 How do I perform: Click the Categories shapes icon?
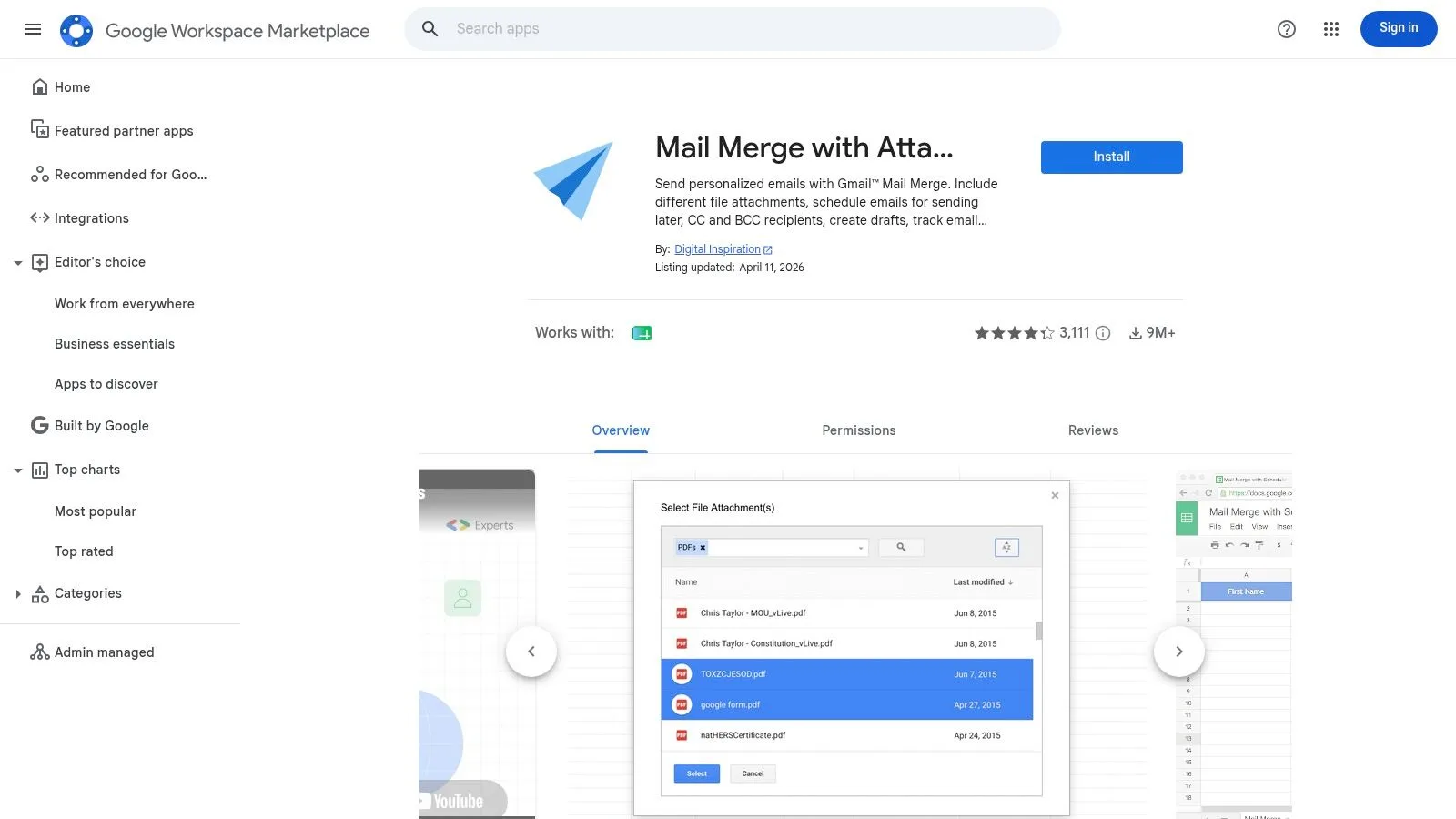point(40,594)
